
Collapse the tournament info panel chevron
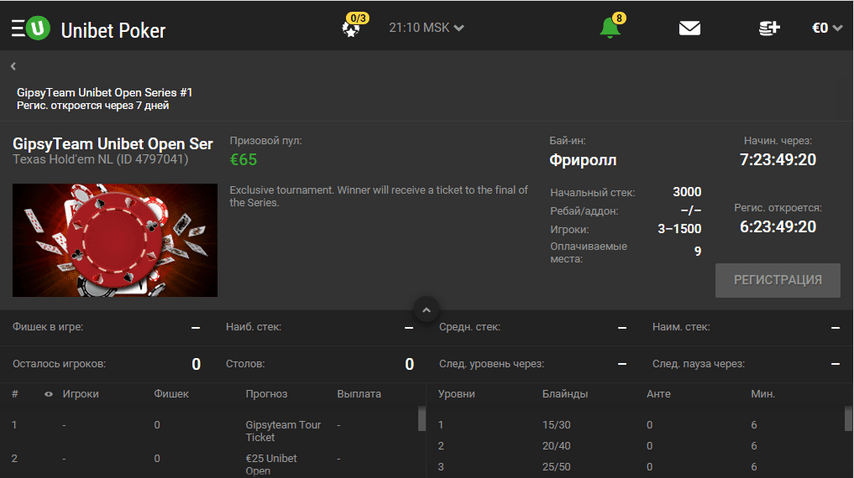(426, 310)
